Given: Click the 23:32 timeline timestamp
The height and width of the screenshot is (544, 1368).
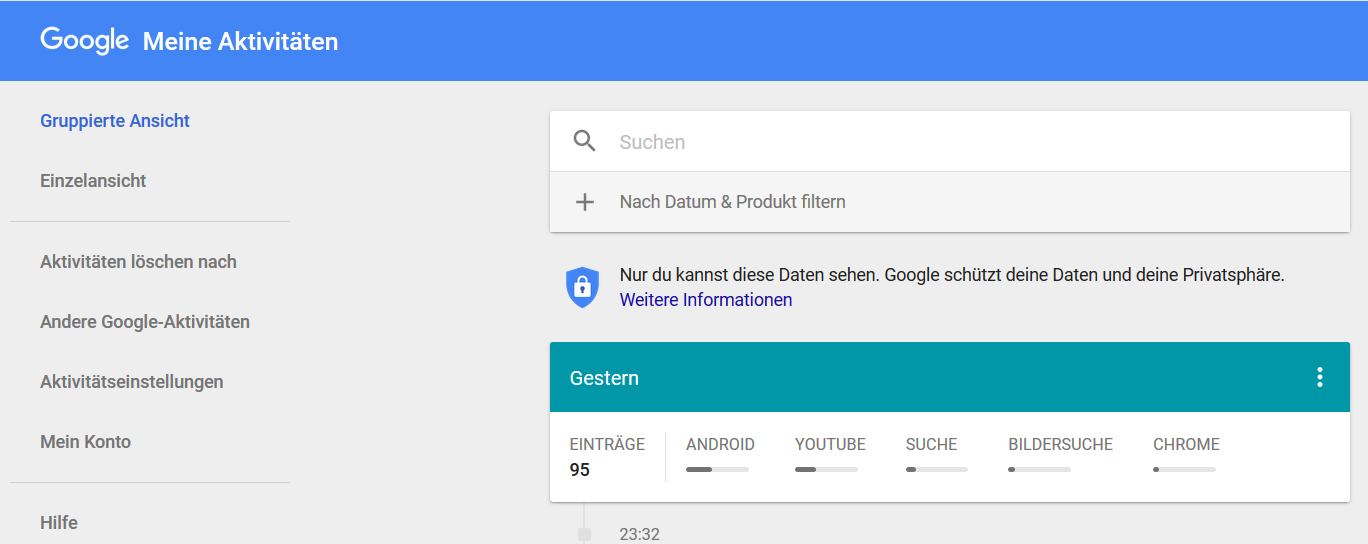Looking at the screenshot, I should point(639,534).
